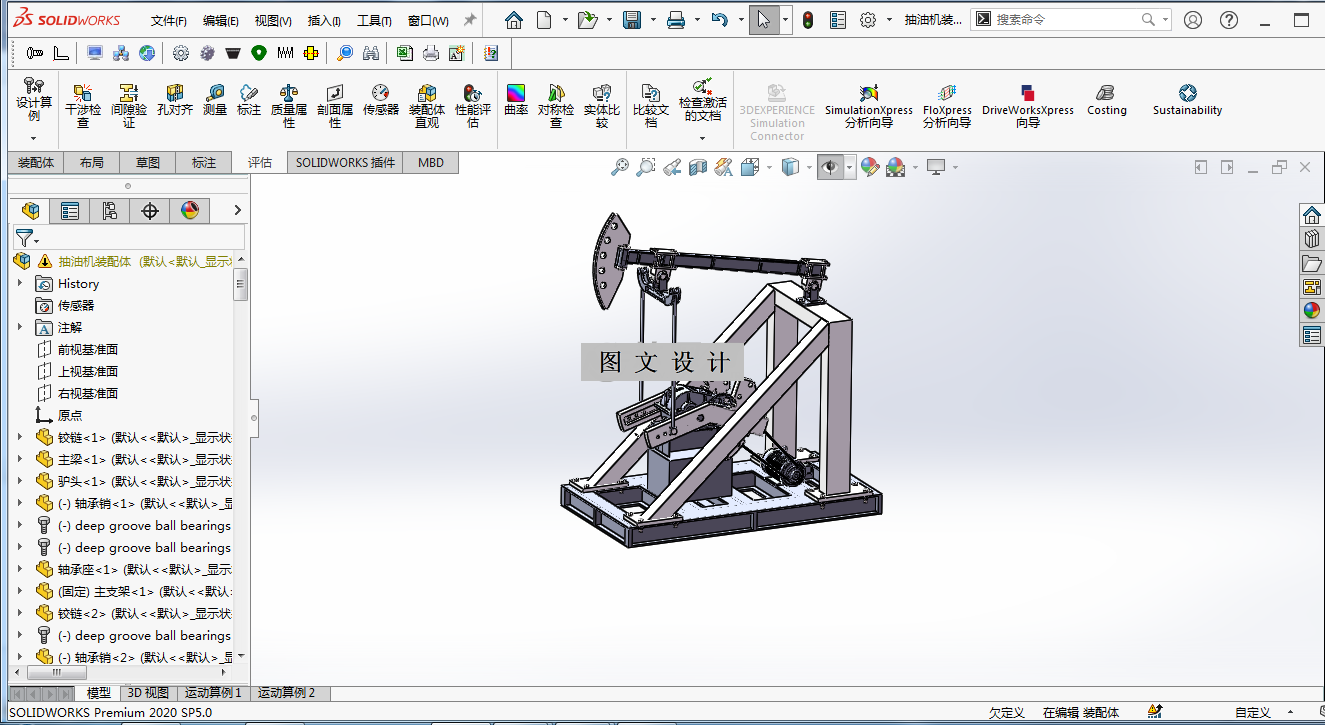Open the 实体比较 compare bodies tool

point(602,105)
